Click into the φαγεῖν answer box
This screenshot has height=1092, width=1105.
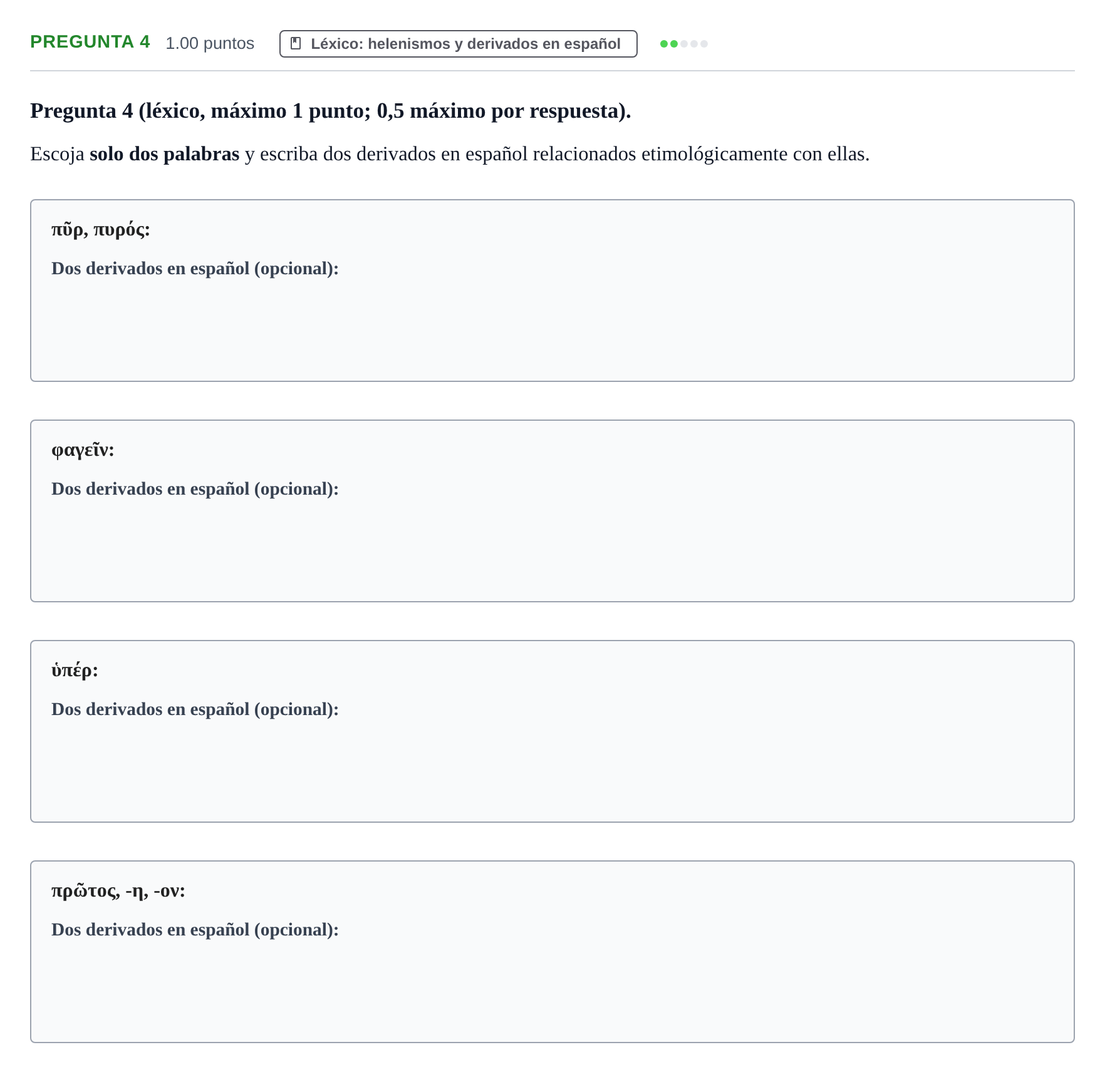click(x=552, y=511)
